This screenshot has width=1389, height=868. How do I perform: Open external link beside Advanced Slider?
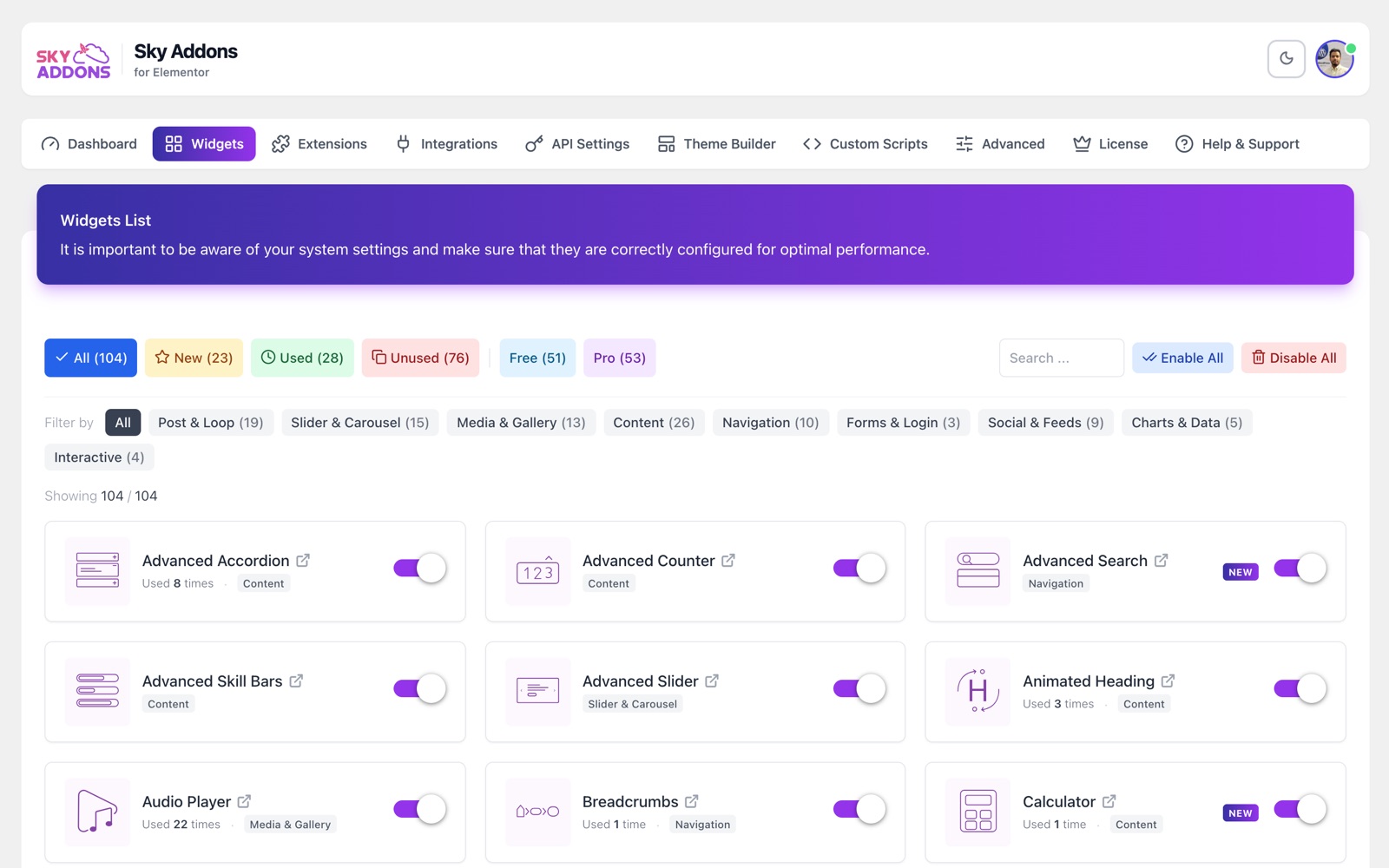(712, 681)
